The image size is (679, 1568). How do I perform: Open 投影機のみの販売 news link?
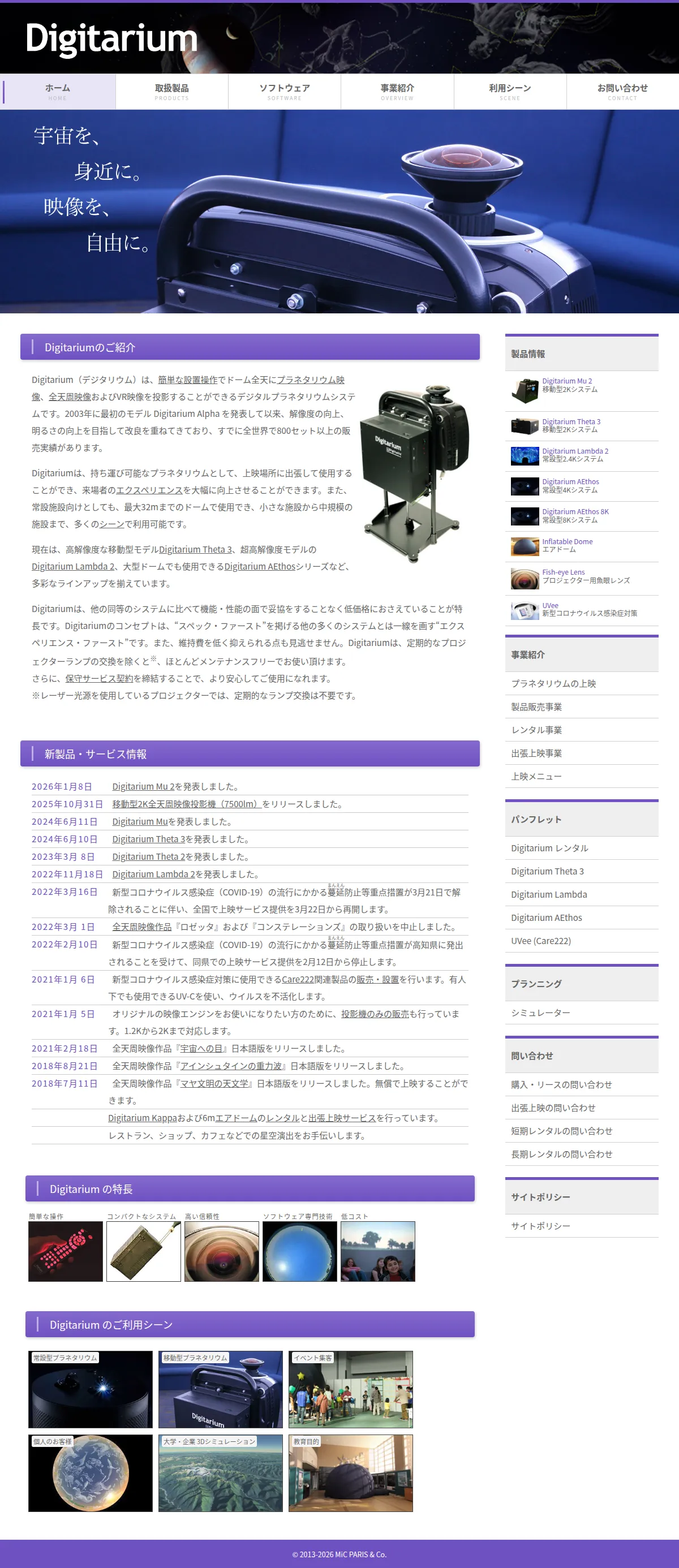pyautogui.click(x=375, y=1014)
